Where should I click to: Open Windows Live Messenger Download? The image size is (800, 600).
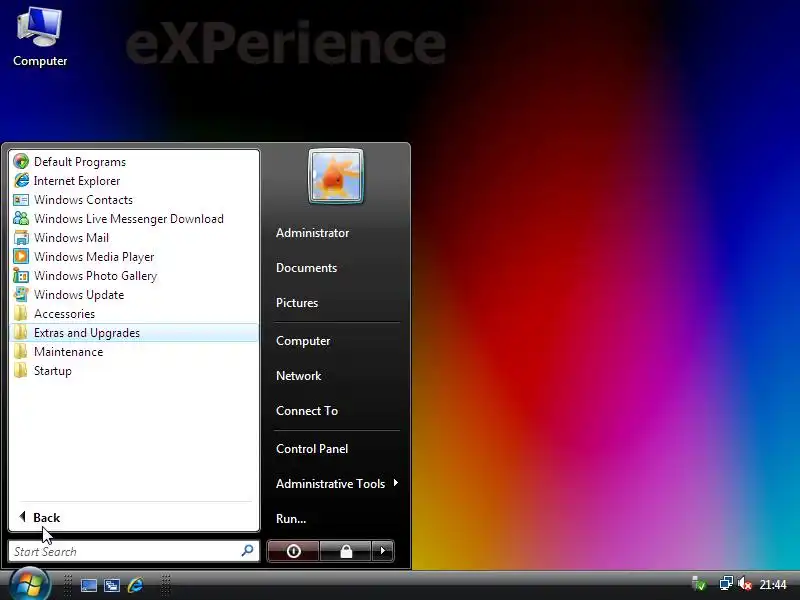coord(134,218)
